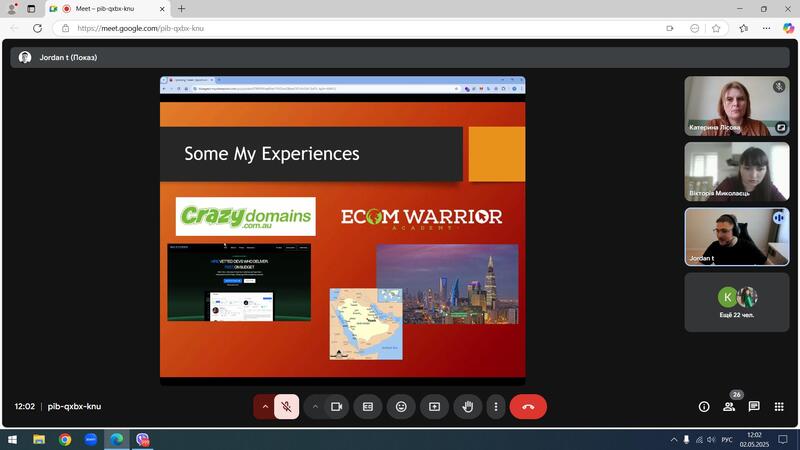This screenshot has width=800, height=450.
Task: Turn on captions button
Action: [368, 407]
